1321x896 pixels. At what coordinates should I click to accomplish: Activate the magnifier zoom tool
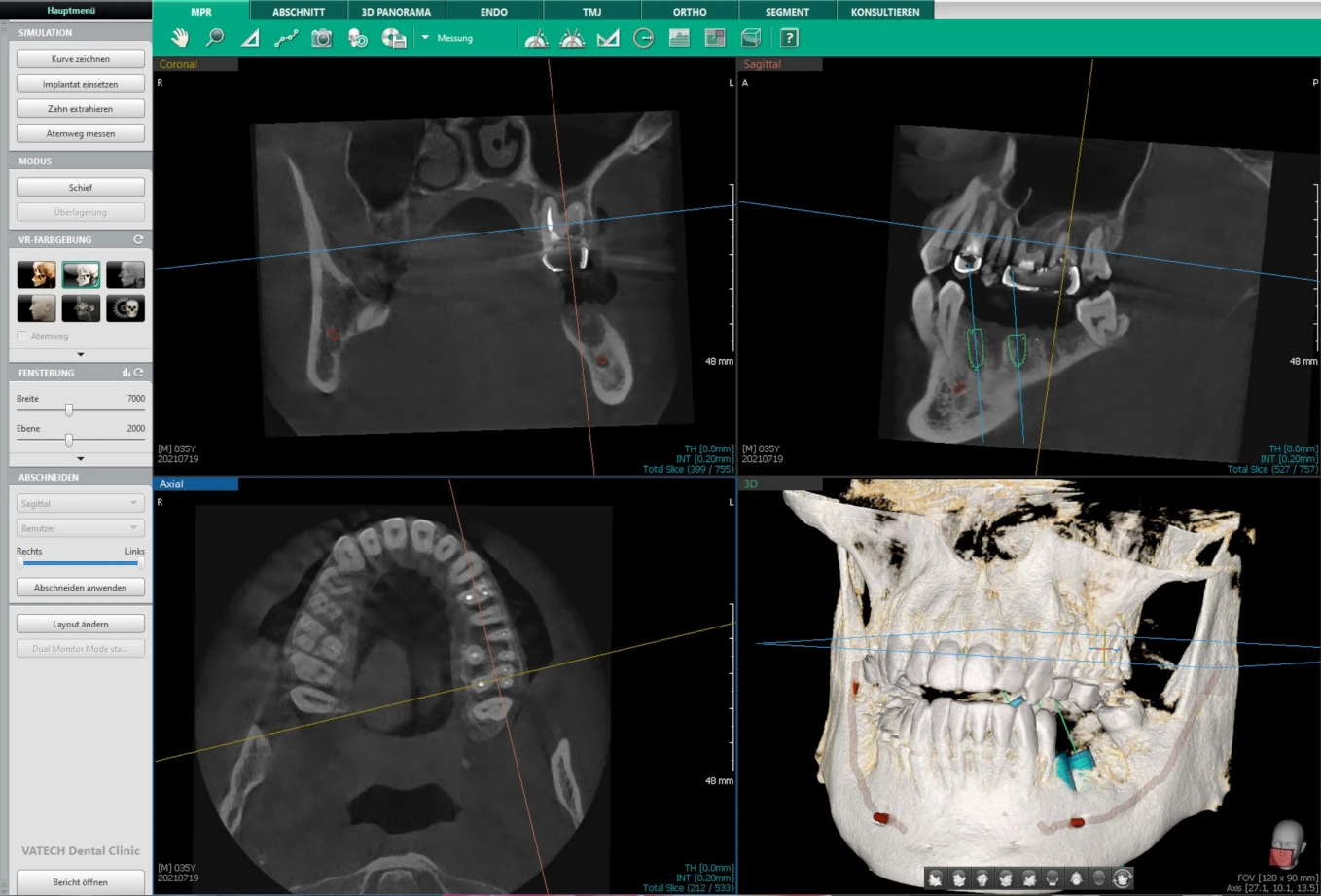[215, 38]
